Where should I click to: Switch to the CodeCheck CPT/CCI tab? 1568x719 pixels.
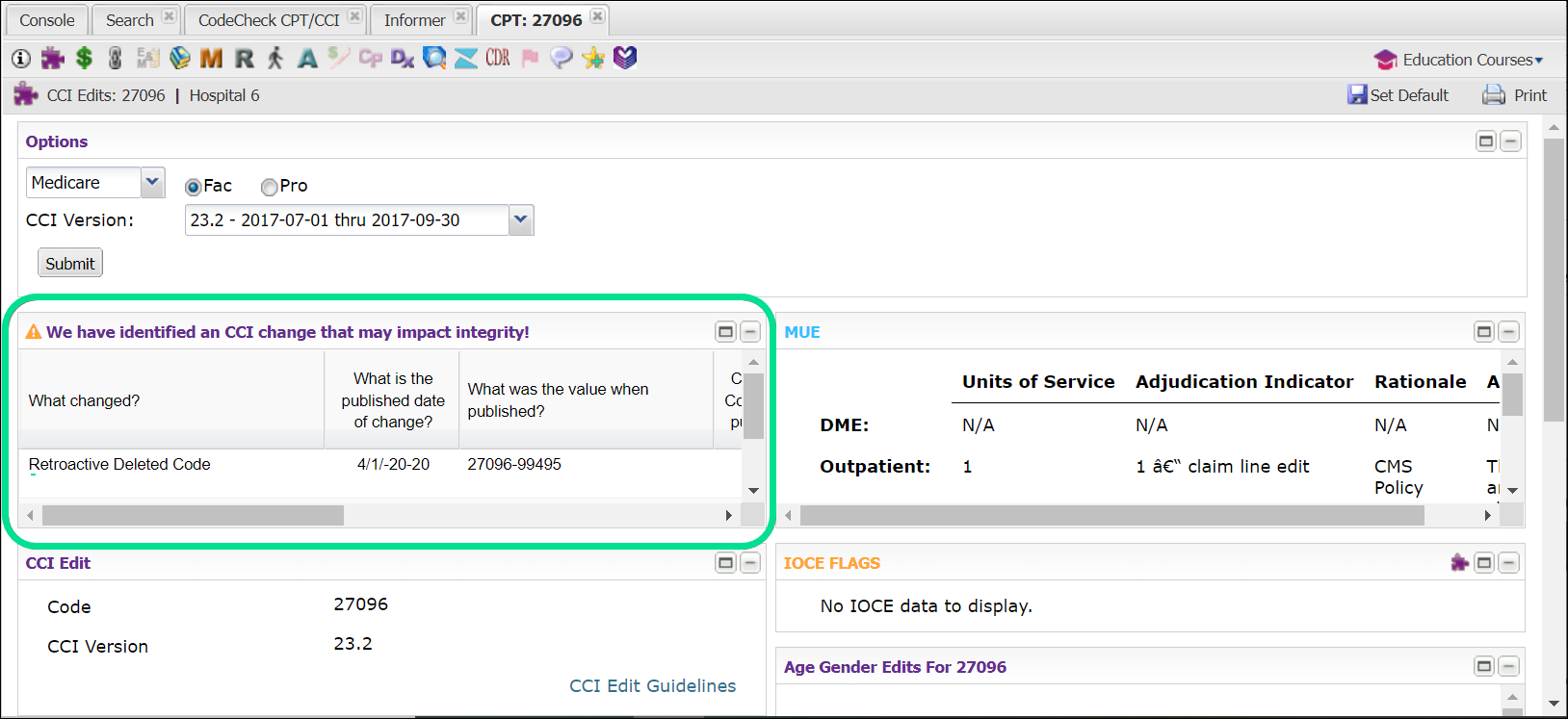pyautogui.click(x=269, y=20)
